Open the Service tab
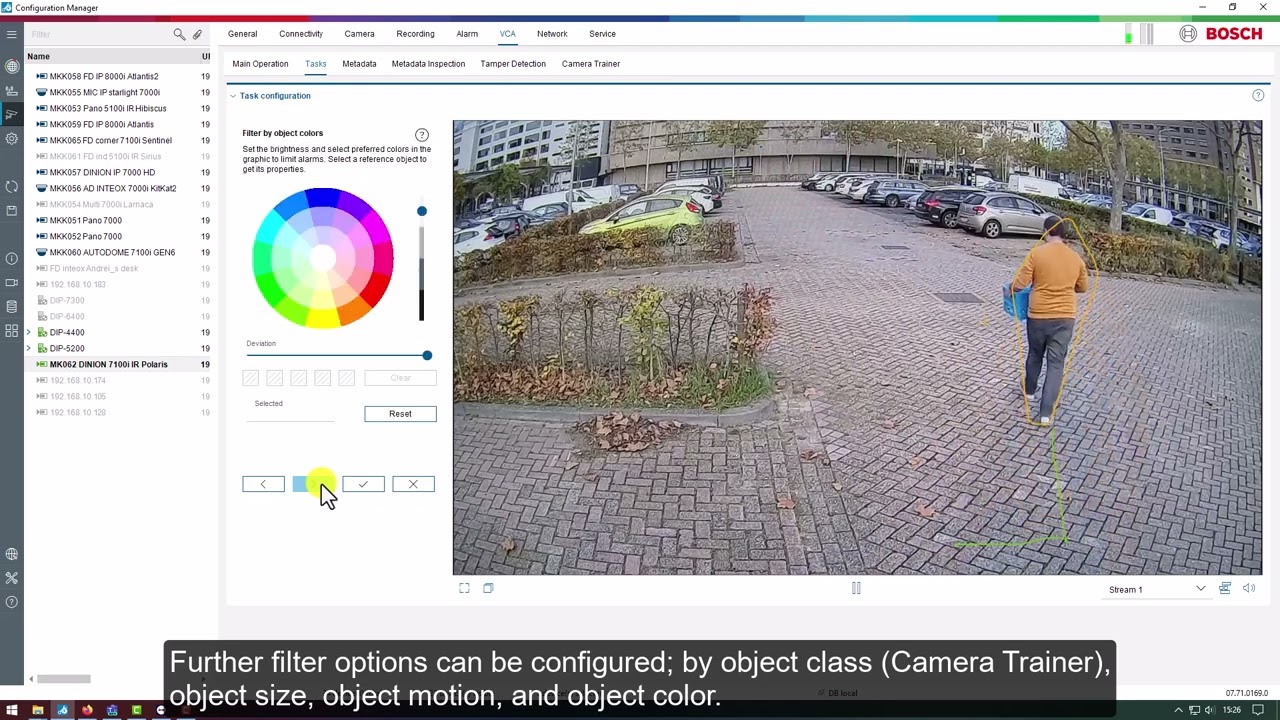The width and height of the screenshot is (1280, 720). point(602,34)
